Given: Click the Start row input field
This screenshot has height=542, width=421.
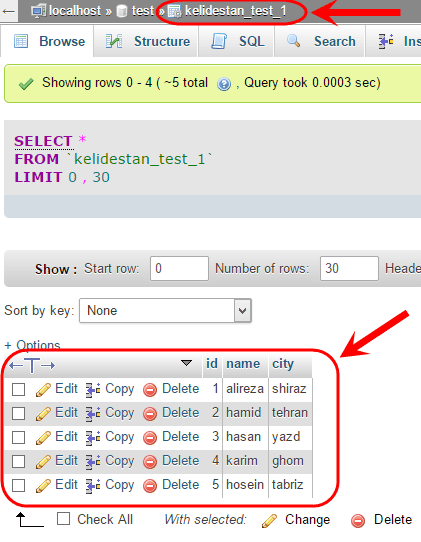Looking at the screenshot, I should pyautogui.click(x=179, y=268).
